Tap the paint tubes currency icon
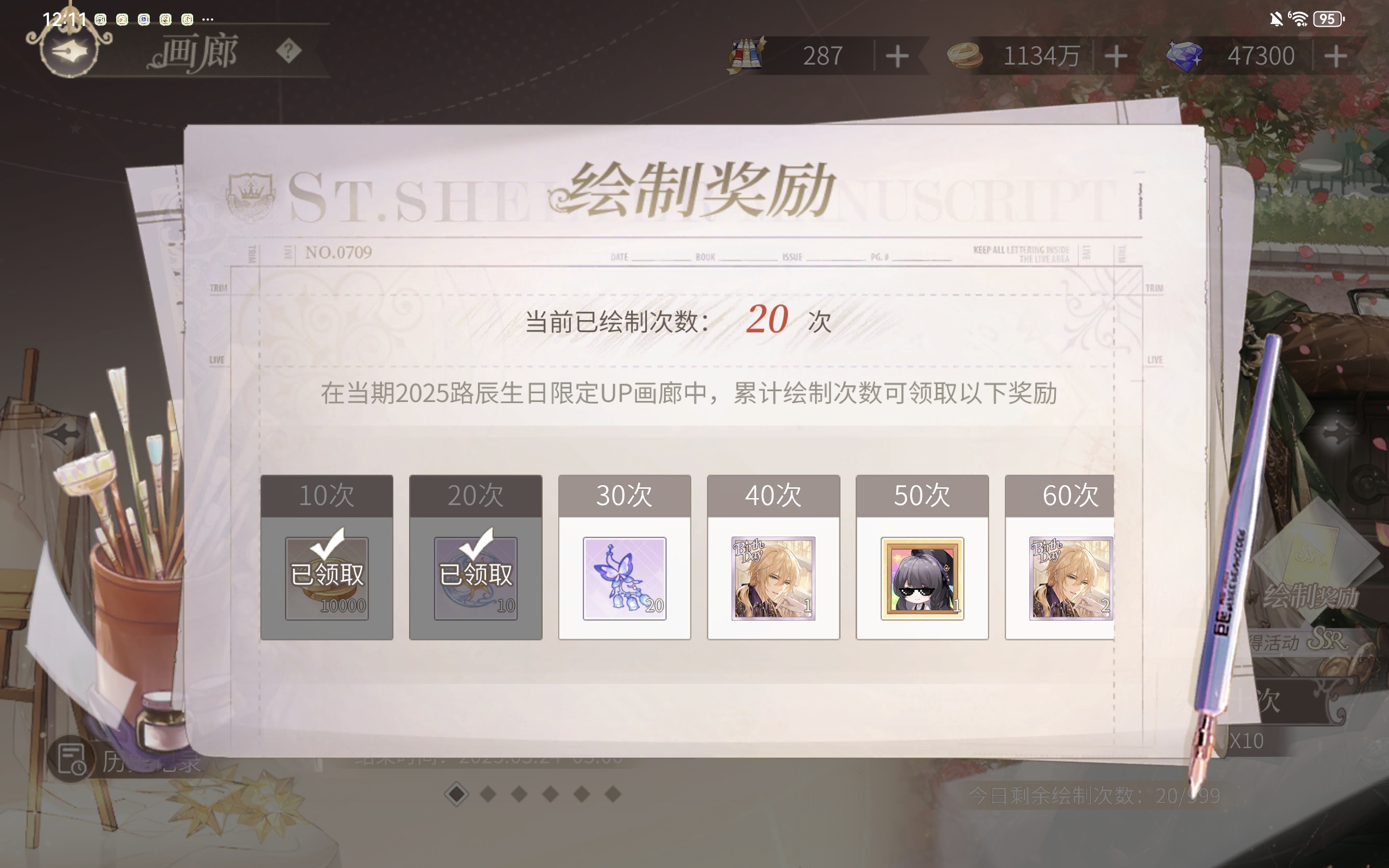Screen dimensions: 1389x868 pos(745,55)
